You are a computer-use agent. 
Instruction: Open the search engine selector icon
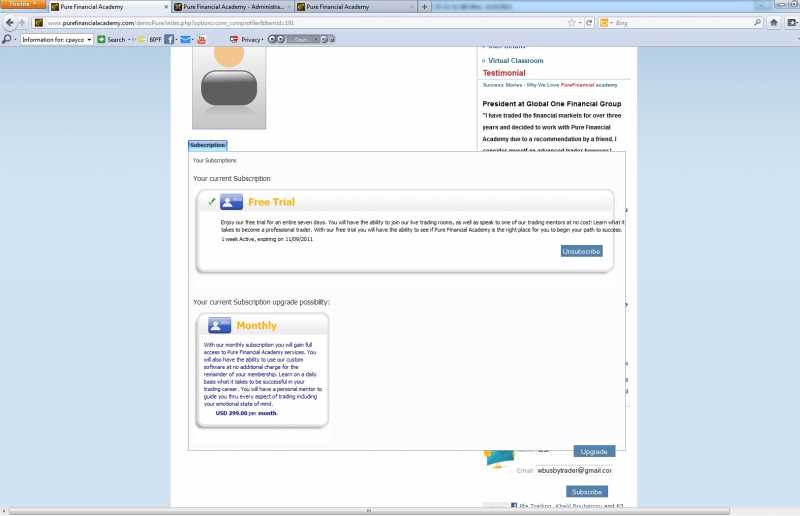(x=604, y=22)
